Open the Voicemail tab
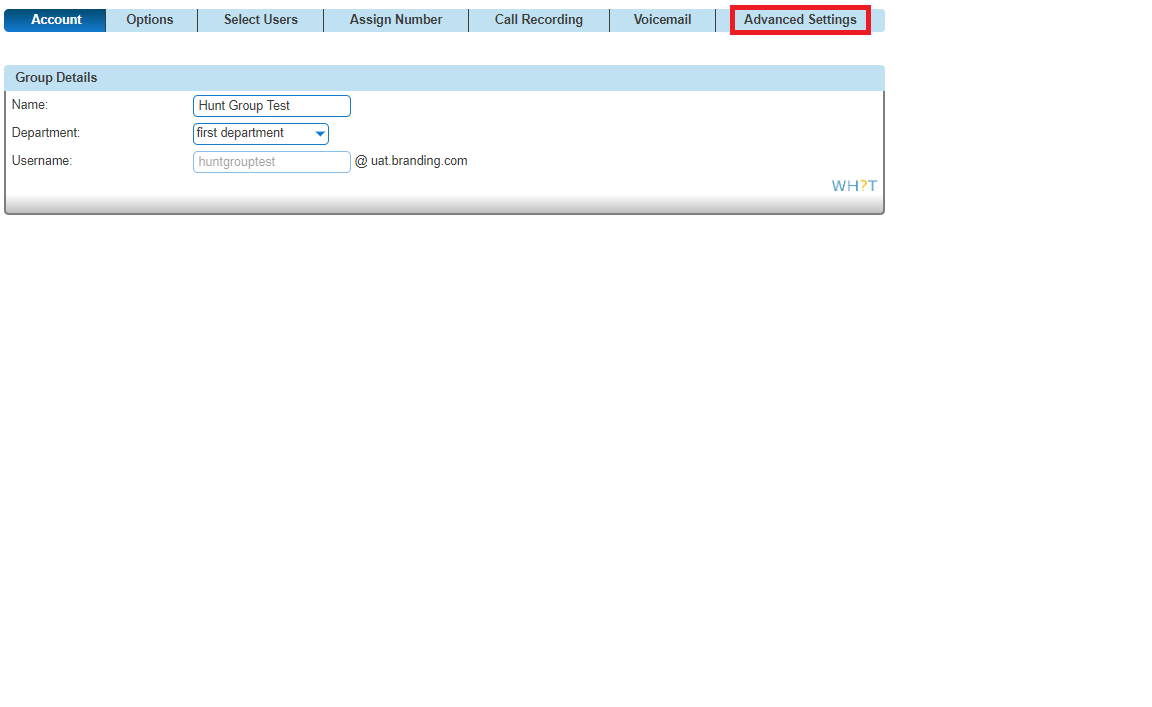The width and height of the screenshot is (1152, 707). click(x=663, y=20)
